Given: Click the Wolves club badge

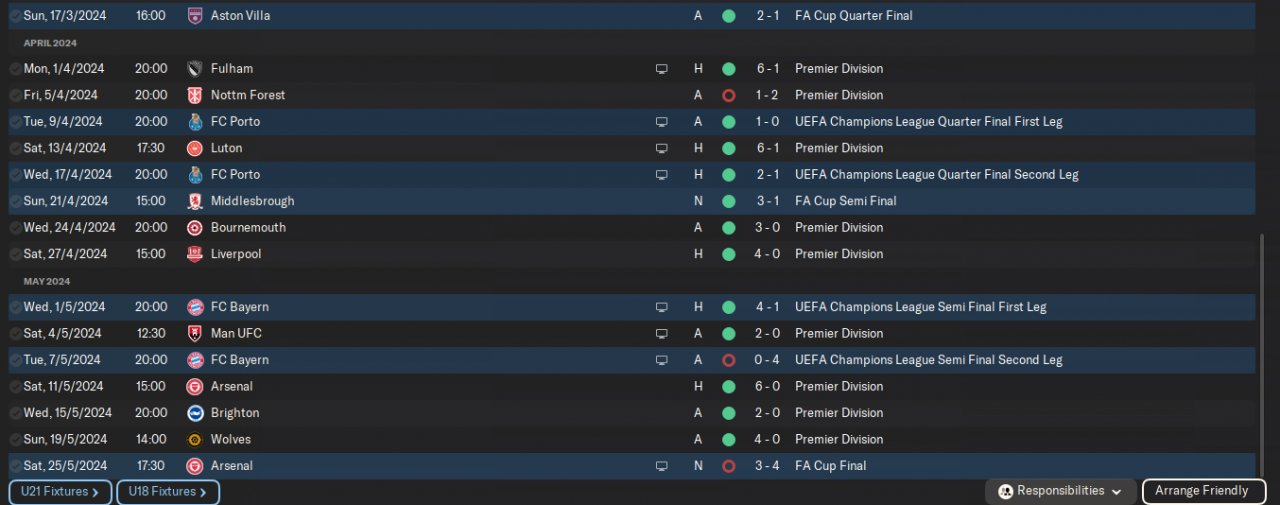Looking at the screenshot, I should pos(195,439).
